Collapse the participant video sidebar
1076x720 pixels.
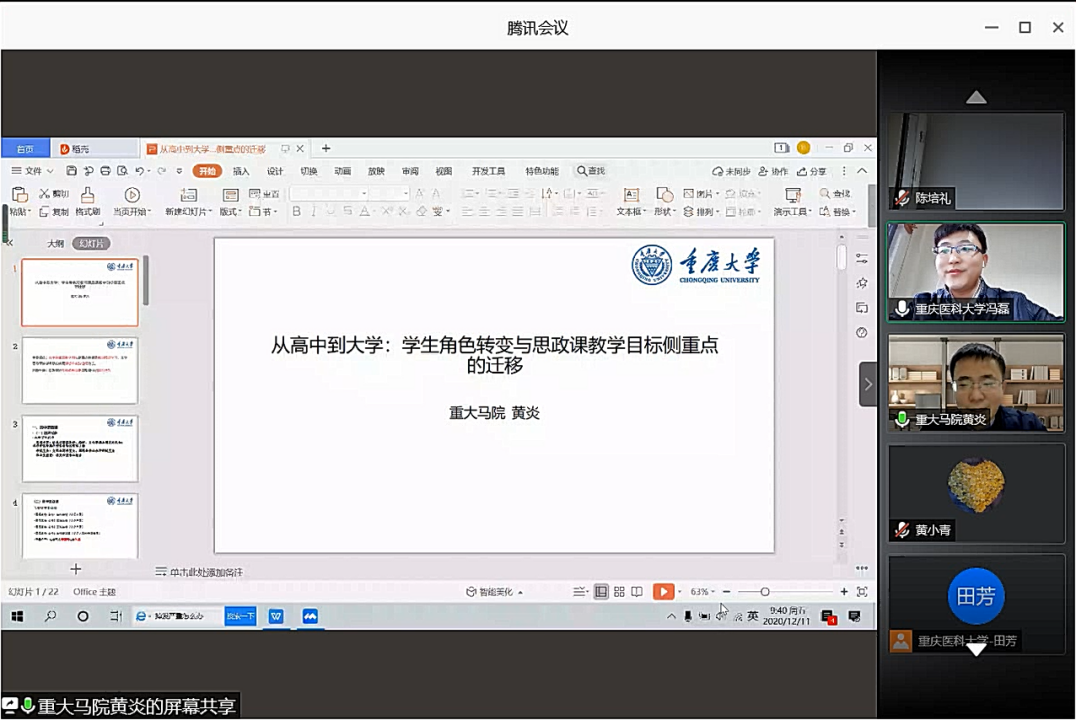[867, 384]
